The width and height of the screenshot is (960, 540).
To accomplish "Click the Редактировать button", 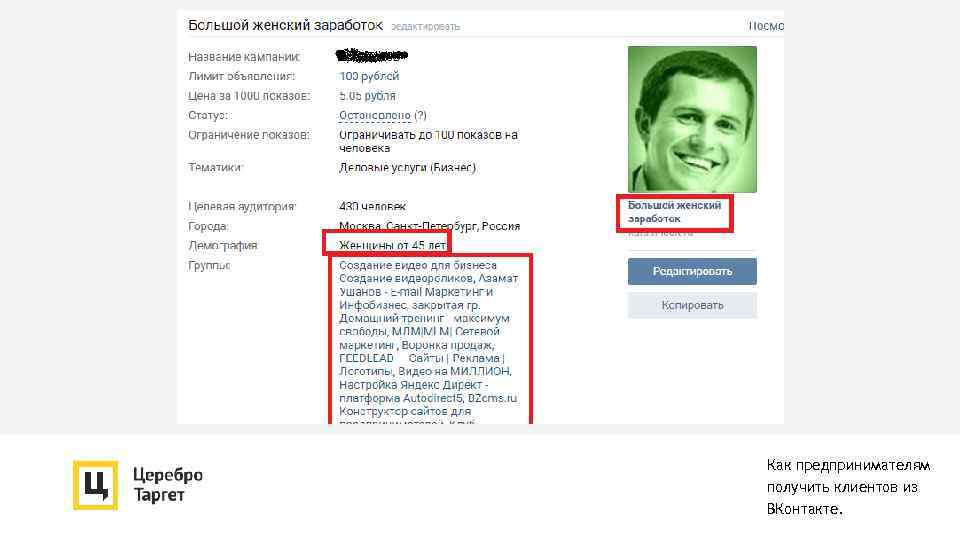I will tap(692, 271).
